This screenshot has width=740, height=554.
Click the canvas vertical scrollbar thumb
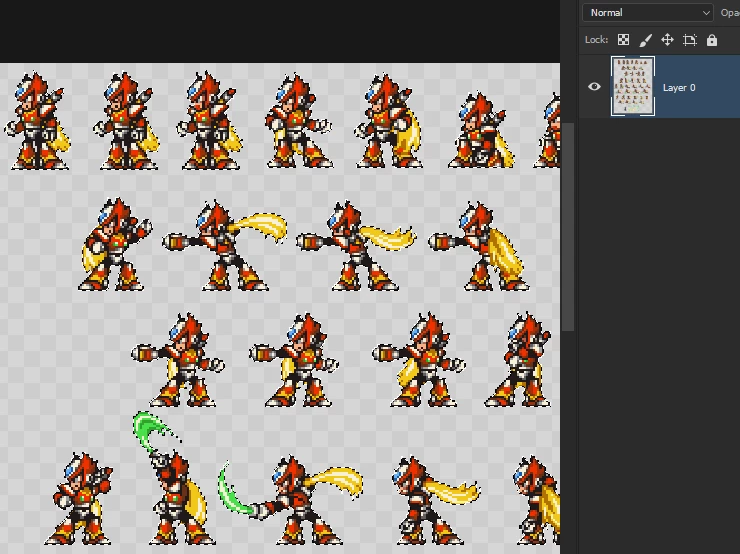tap(568, 227)
